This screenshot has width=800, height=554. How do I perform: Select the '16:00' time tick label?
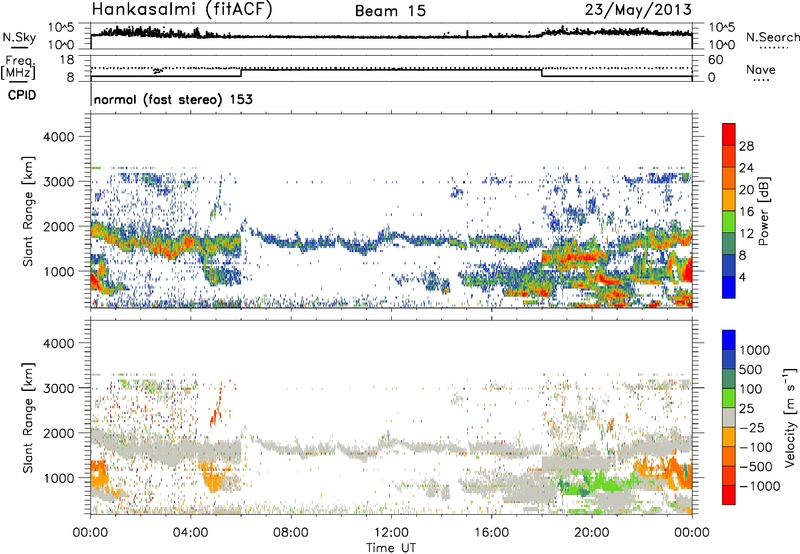(x=491, y=533)
